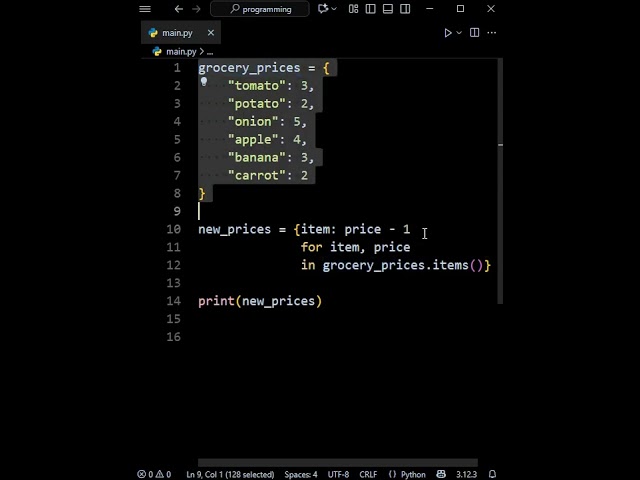Screen dimensions: 640x480
Task: Select Python interpreter '3.12.3'
Action: click(x=466, y=474)
